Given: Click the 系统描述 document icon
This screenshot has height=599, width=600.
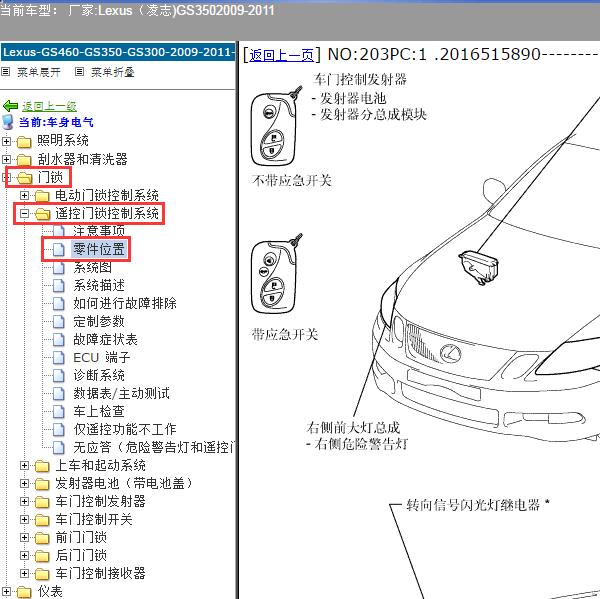Looking at the screenshot, I should 59,286.
